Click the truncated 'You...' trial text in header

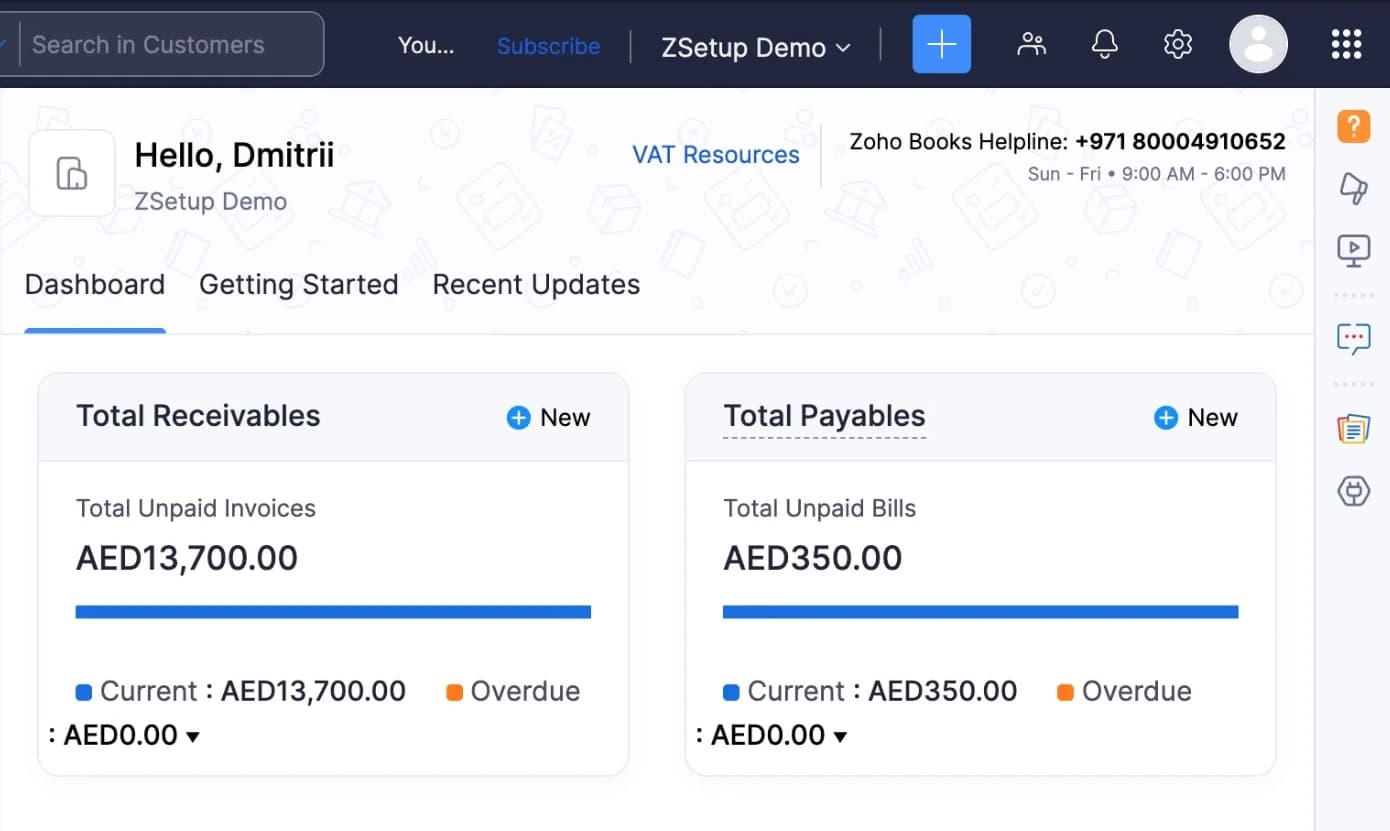click(x=426, y=45)
